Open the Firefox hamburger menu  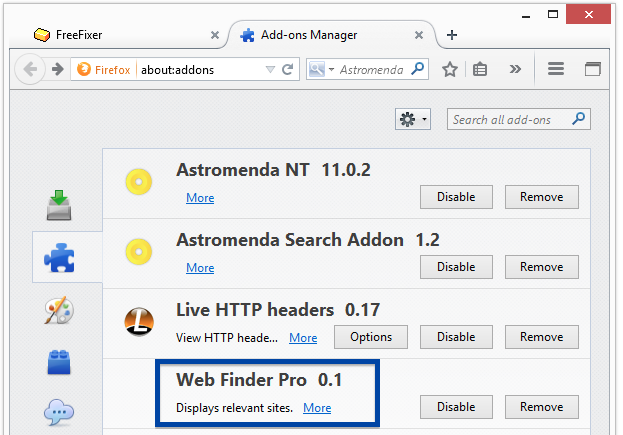(555, 69)
